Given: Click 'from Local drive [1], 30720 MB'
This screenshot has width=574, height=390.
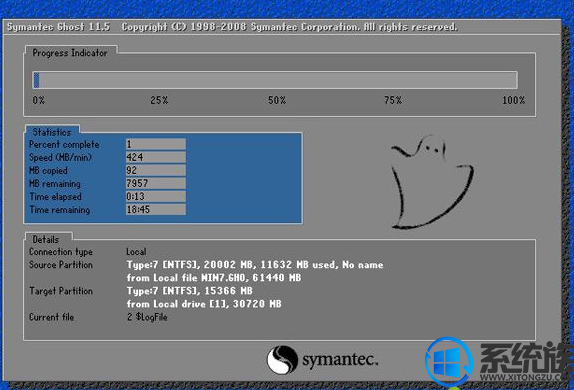Looking at the screenshot, I should point(204,304).
